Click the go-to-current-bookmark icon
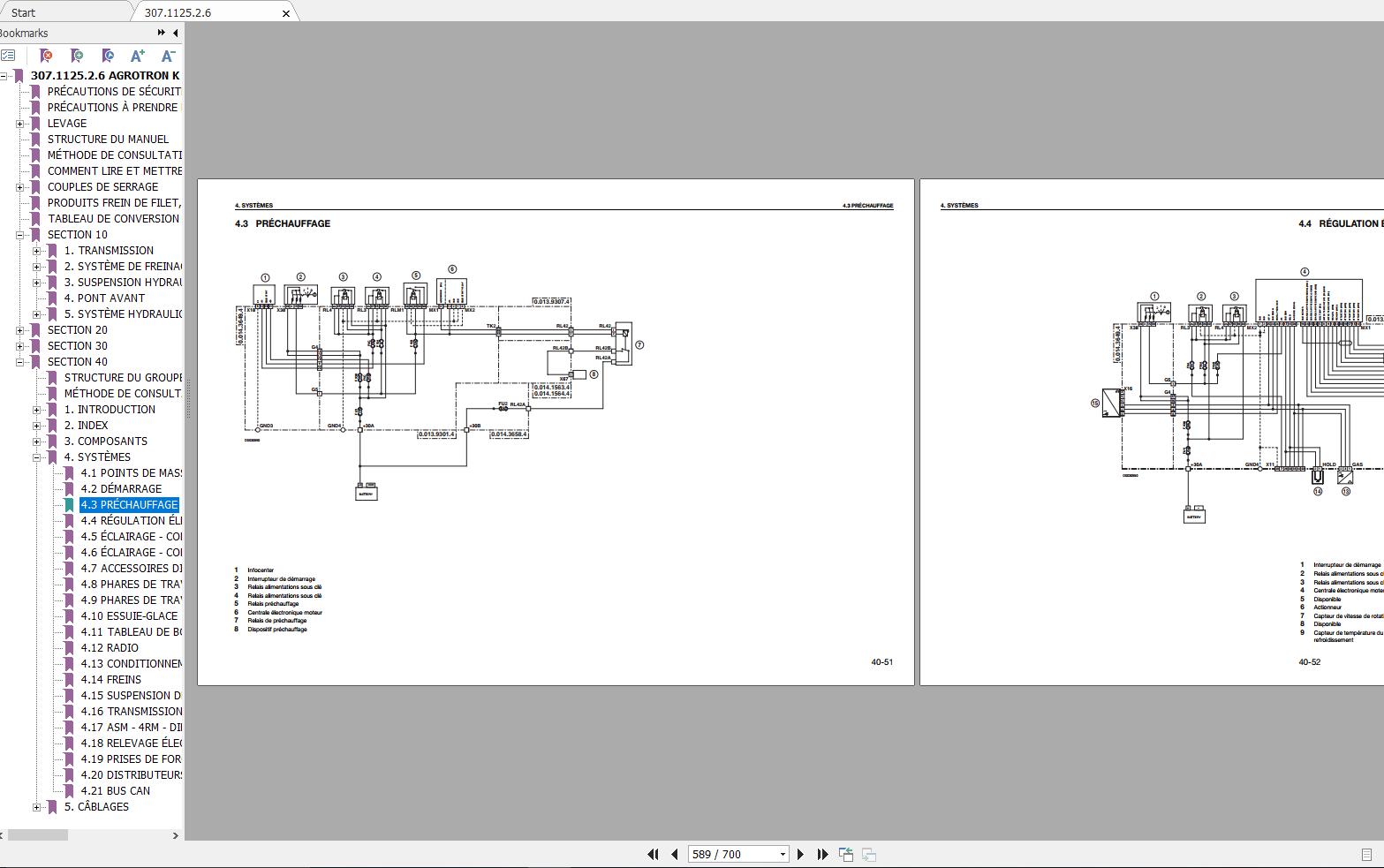The image size is (1384, 868). click(x=108, y=56)
